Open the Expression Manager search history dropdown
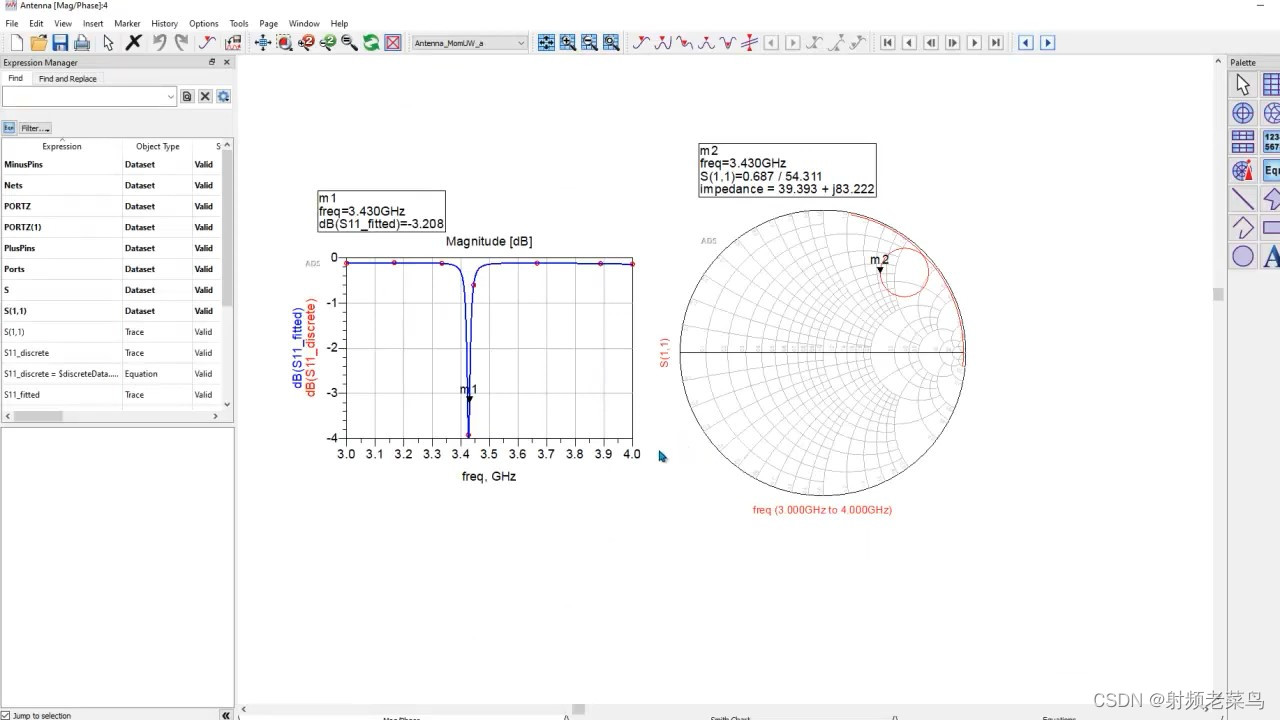1280x720 pixels. pos(171,96)
